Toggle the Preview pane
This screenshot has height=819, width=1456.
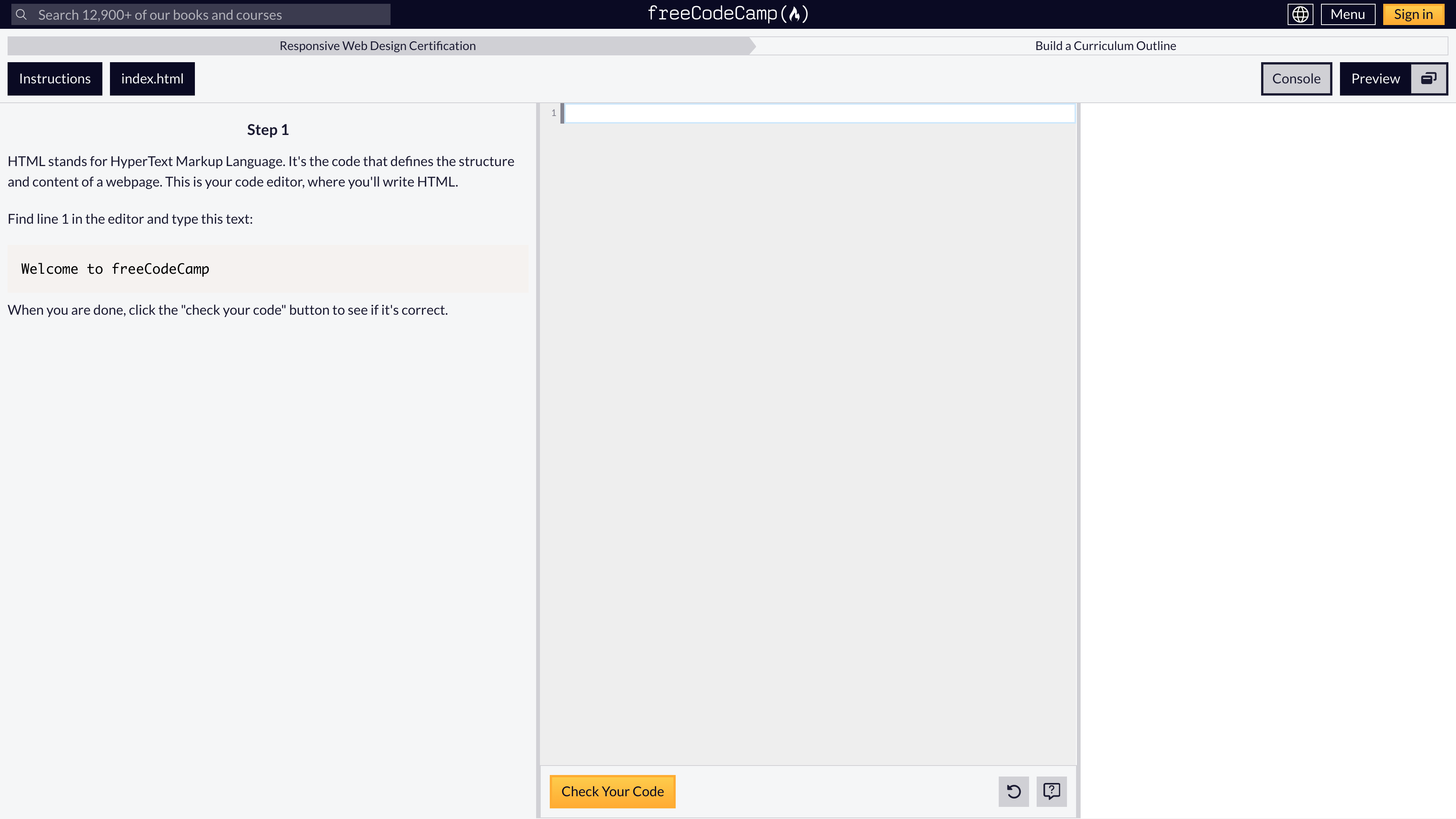[x=1375, y=78]
